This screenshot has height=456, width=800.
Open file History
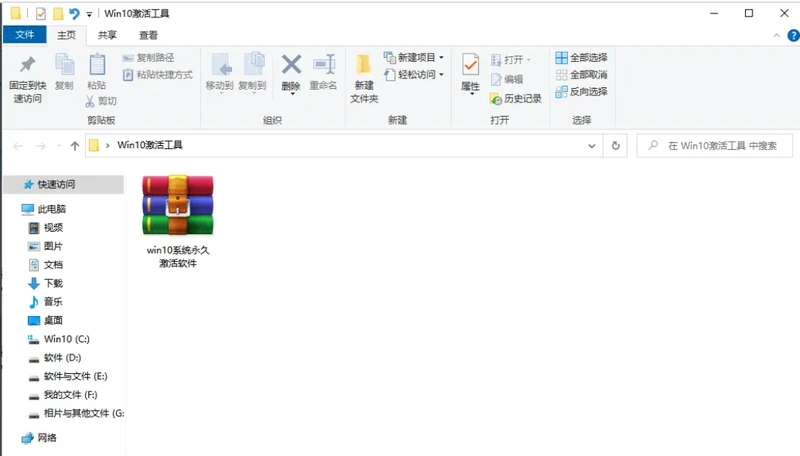(515, 98)
